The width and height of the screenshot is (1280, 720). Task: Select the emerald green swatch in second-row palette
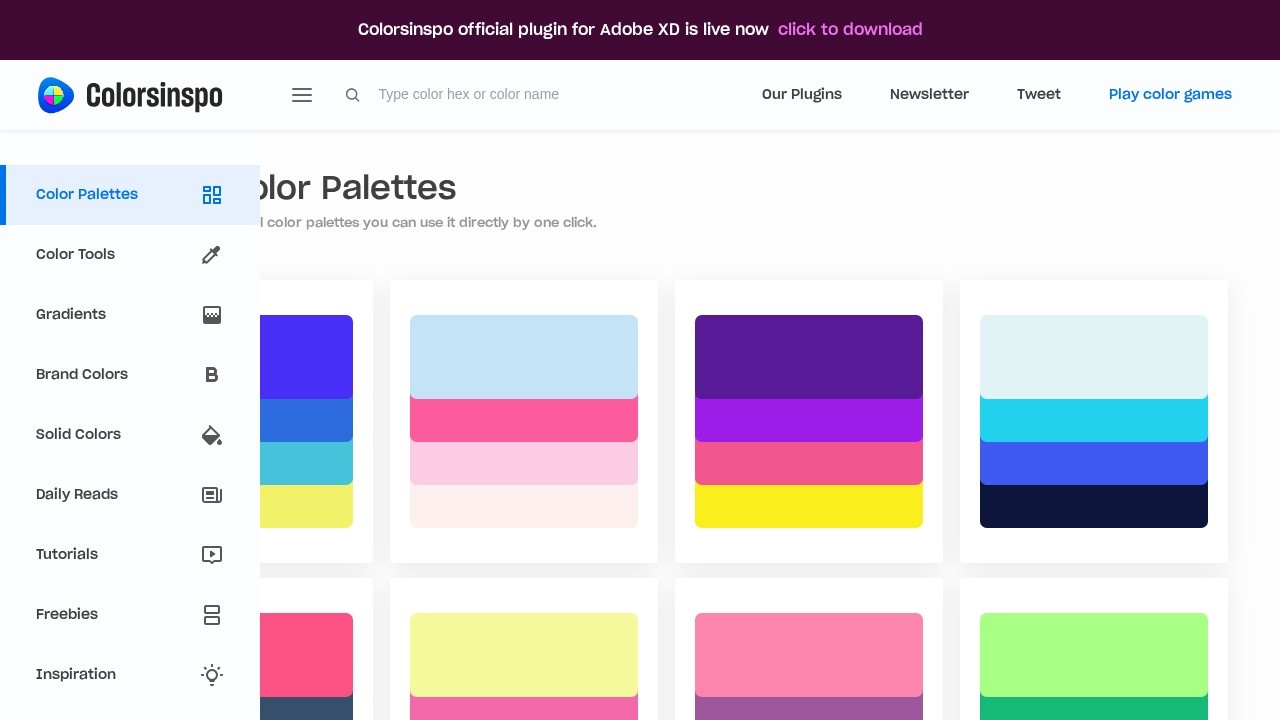pos(1094,709)
